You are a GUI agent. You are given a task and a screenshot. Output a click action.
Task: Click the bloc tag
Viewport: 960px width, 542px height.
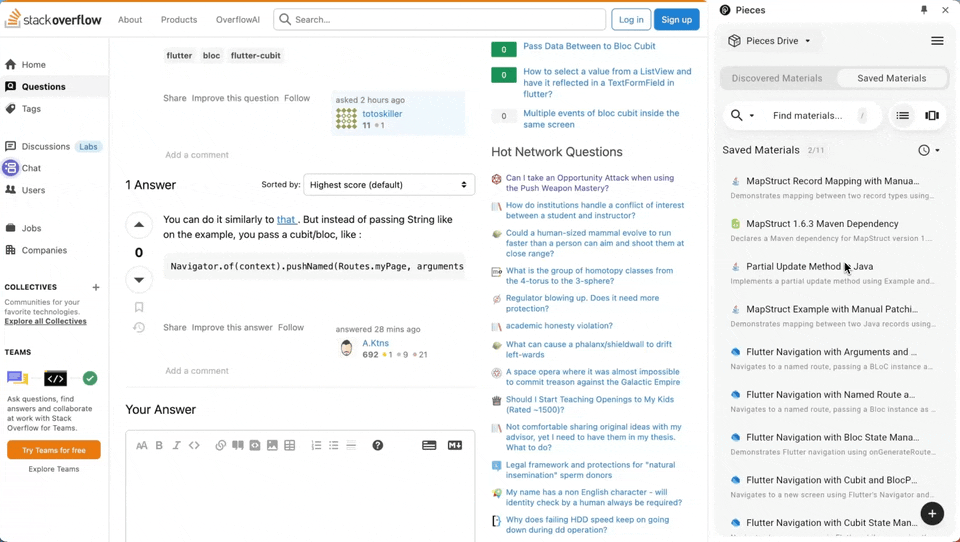(211, 55)
